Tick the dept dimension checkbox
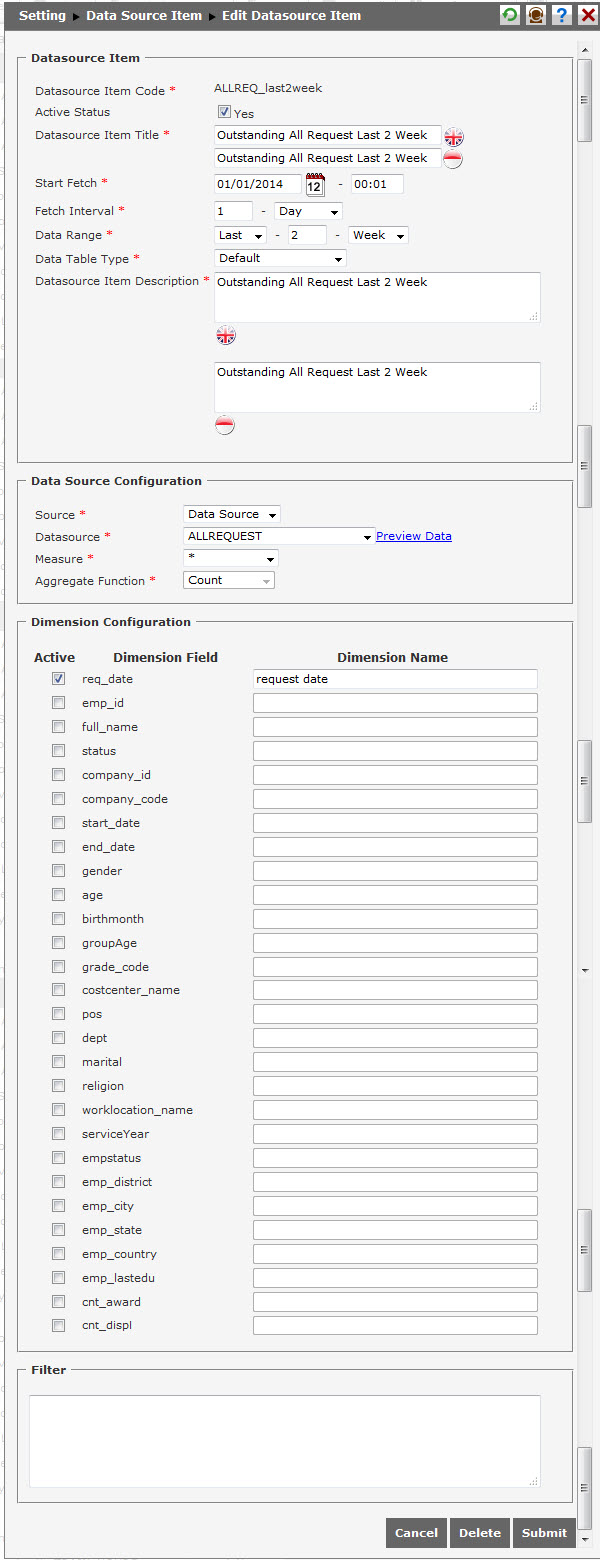Screen dimensions: 600x1560 click(x=58, y=1038)
